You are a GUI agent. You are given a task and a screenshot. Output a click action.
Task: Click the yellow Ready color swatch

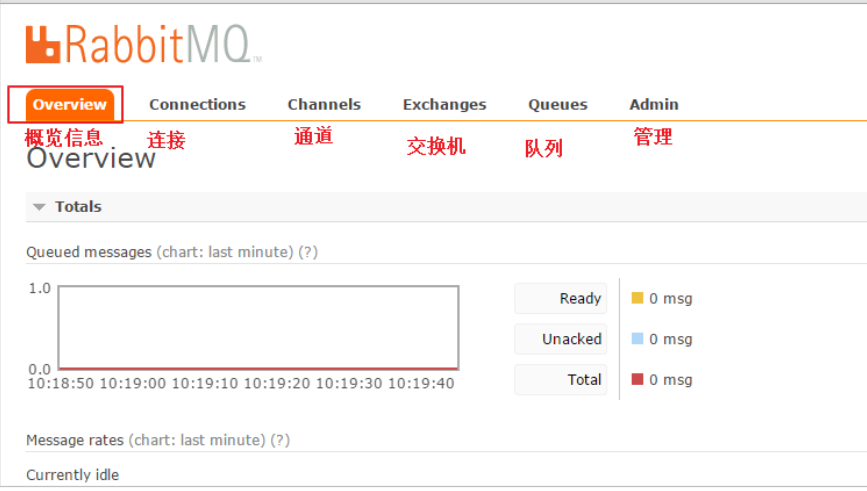coord(637,298)
